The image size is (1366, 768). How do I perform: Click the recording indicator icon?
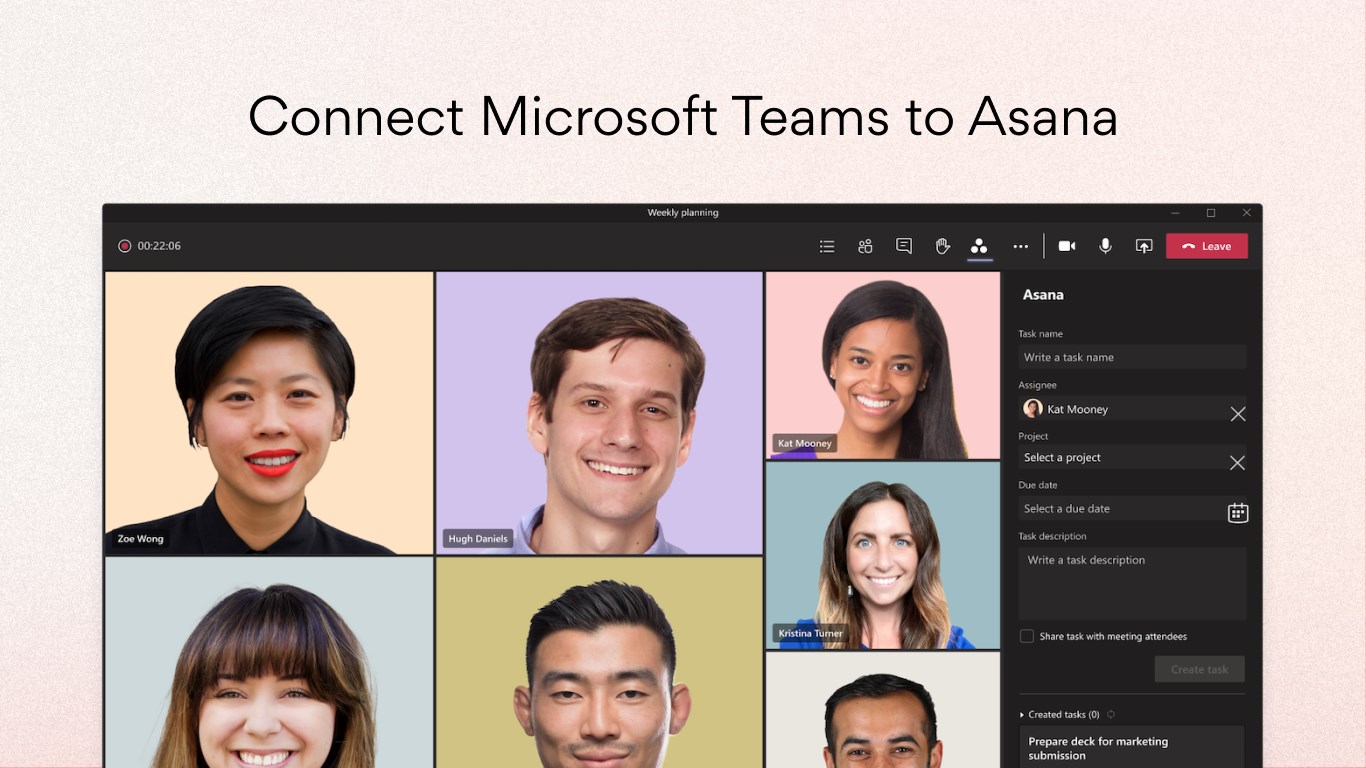pos(125,246)
